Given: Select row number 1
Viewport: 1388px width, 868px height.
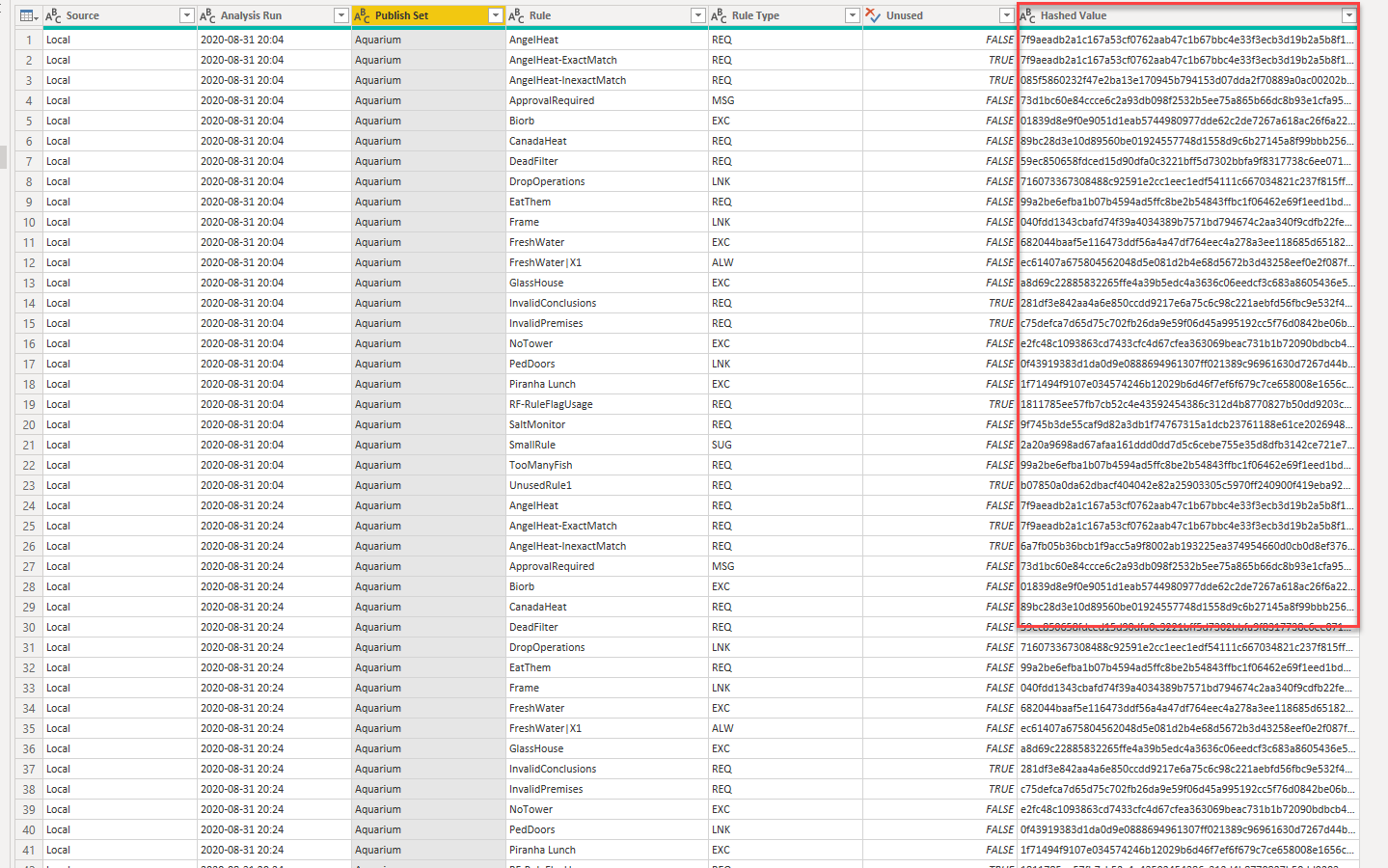Looking at the screenshot, I should tap(29, 40).
